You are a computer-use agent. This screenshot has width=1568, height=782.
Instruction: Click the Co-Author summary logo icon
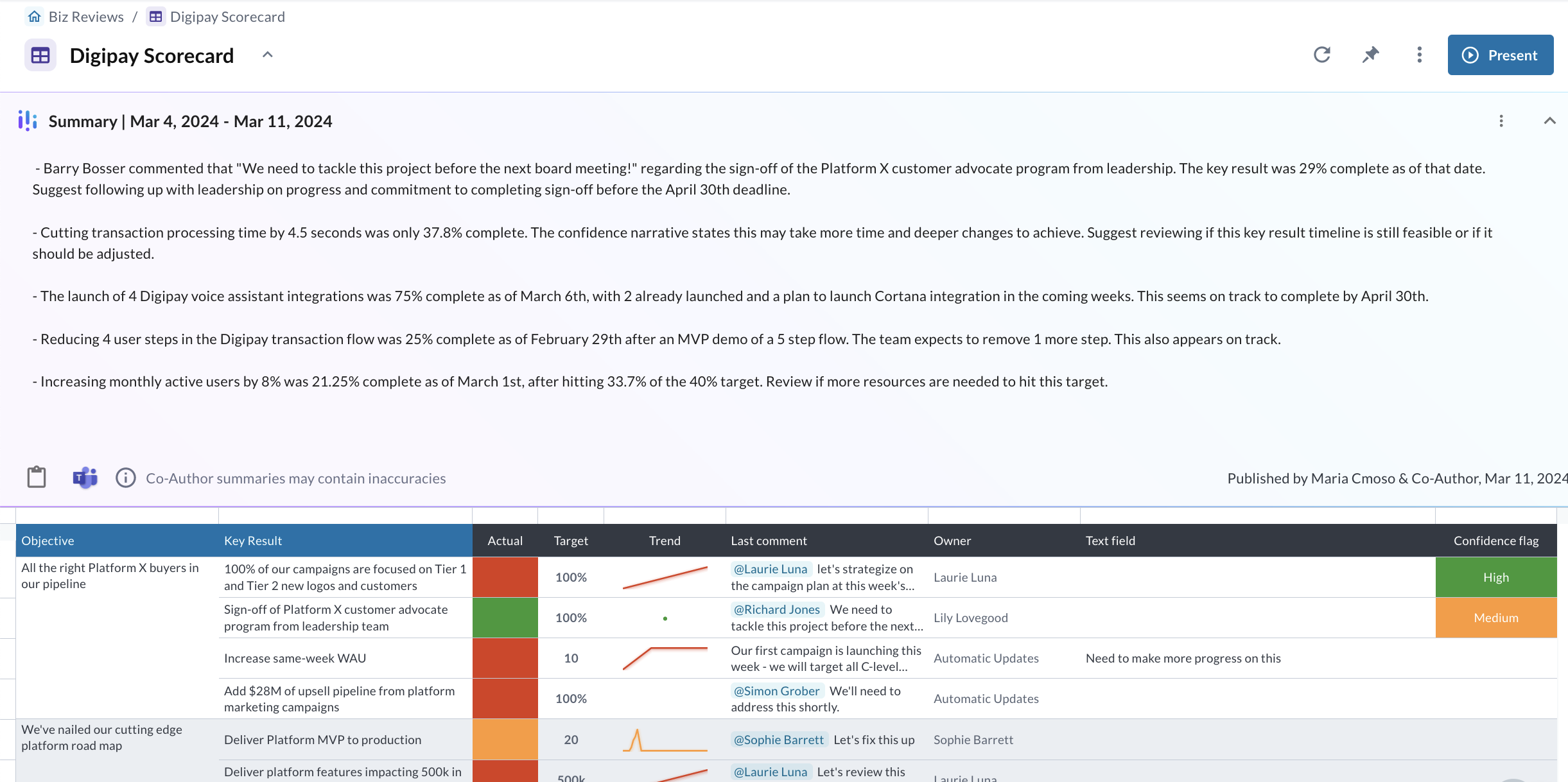pos(28,121)
